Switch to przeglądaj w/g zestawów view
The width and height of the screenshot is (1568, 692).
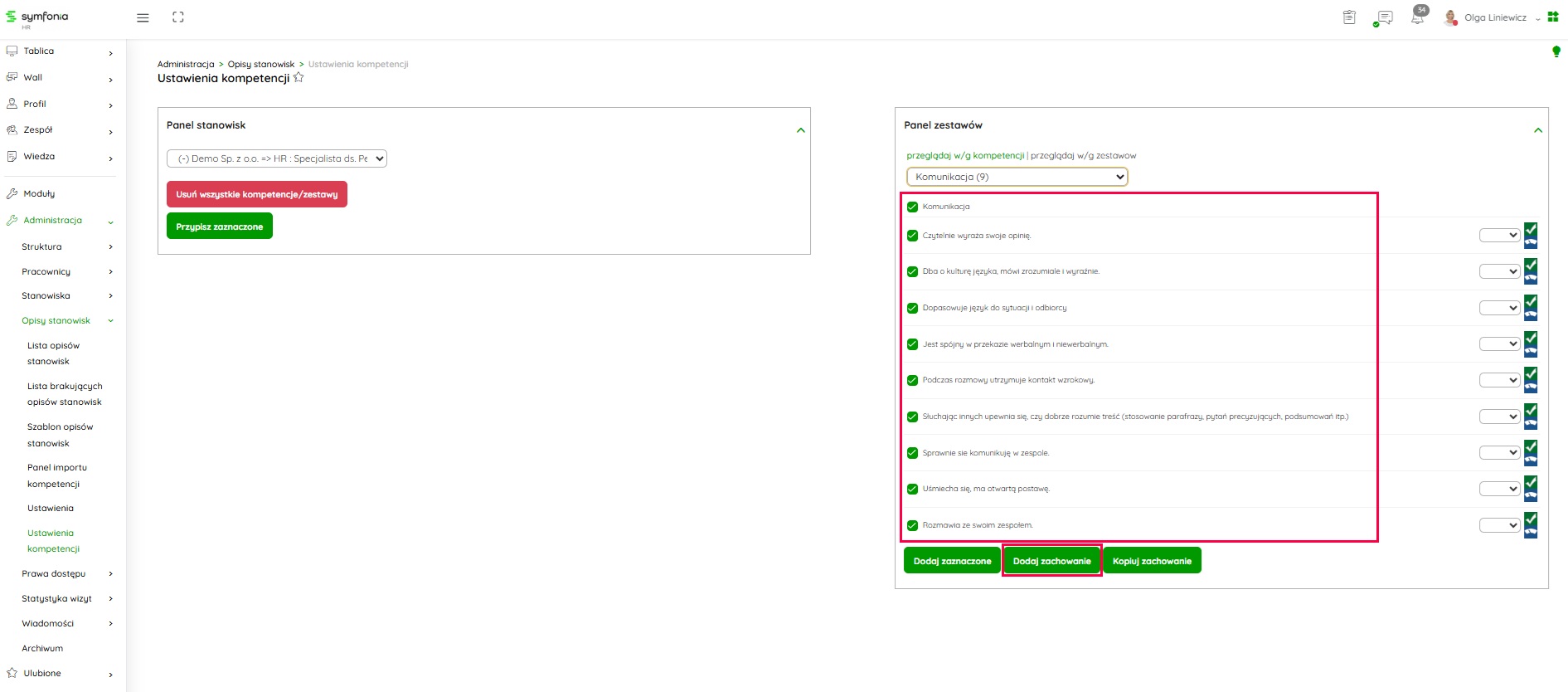[x=1083, y=155]
